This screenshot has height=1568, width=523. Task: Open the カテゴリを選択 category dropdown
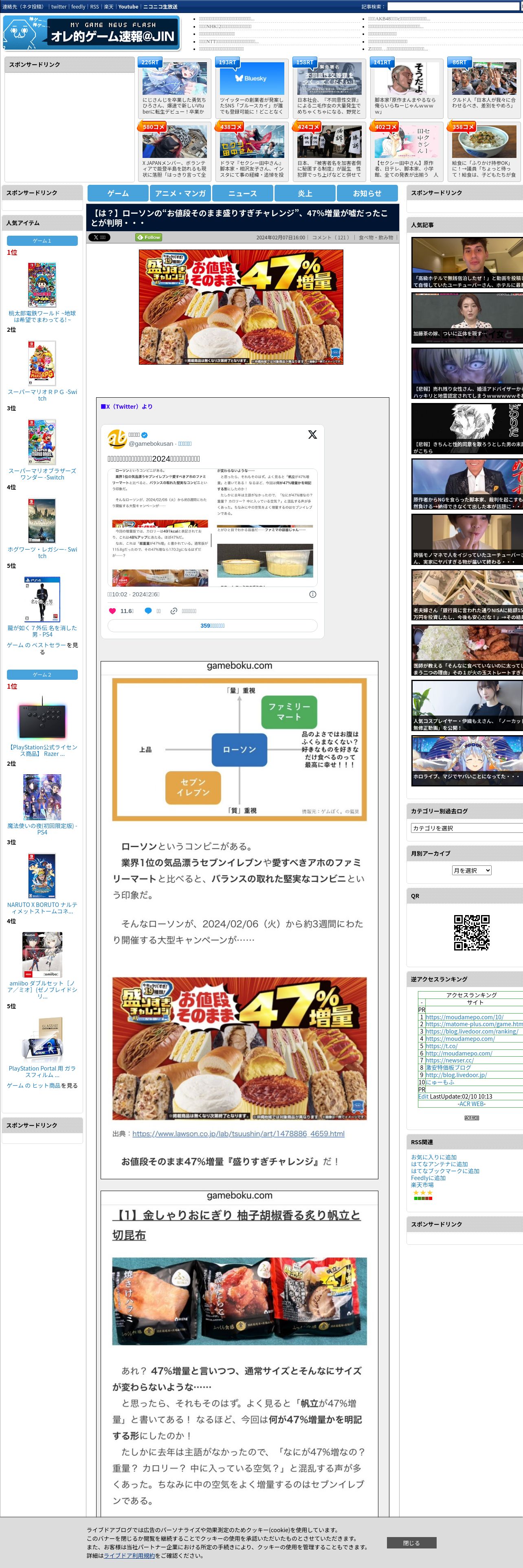pyautogui.click(x=467, y=828)
